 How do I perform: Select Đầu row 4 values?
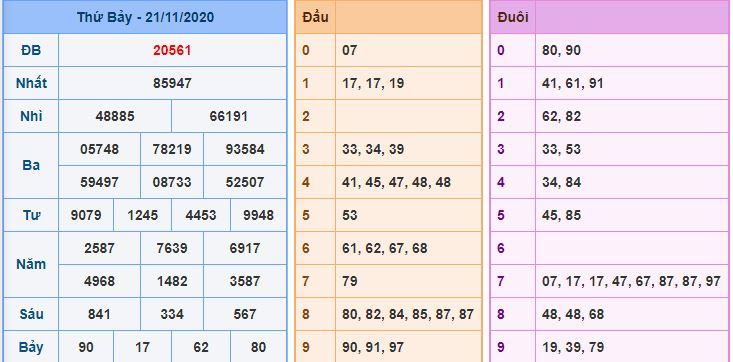tap(396, 182)
